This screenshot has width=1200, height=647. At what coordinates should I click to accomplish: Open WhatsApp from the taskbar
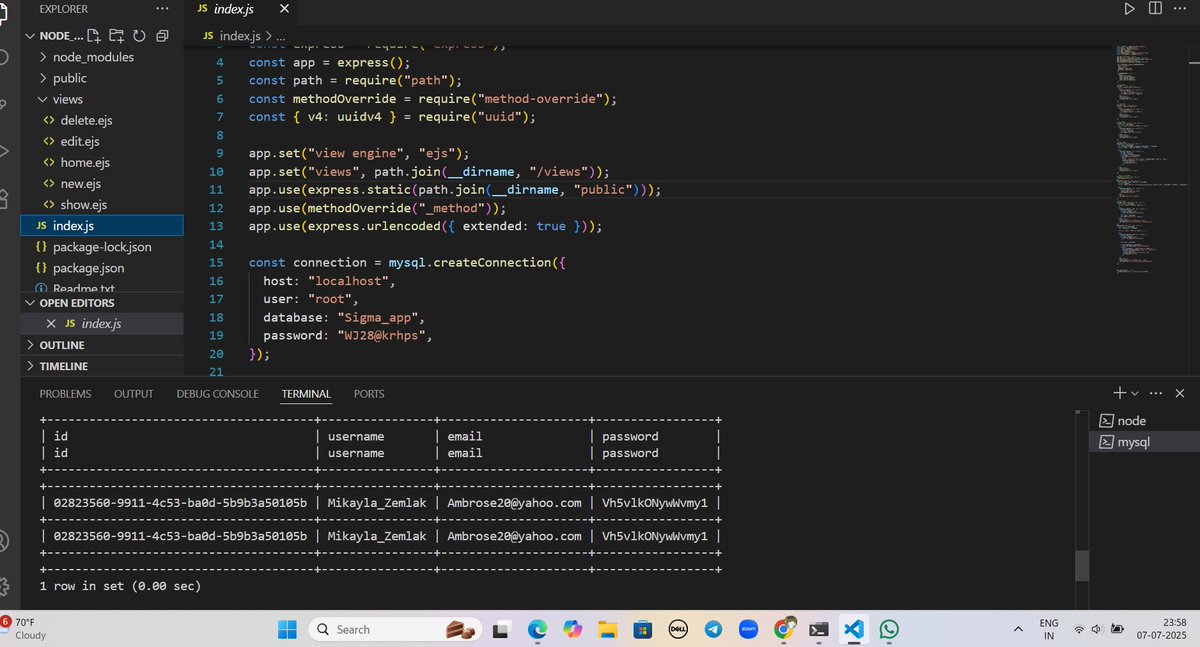click(x=888, y=629)
